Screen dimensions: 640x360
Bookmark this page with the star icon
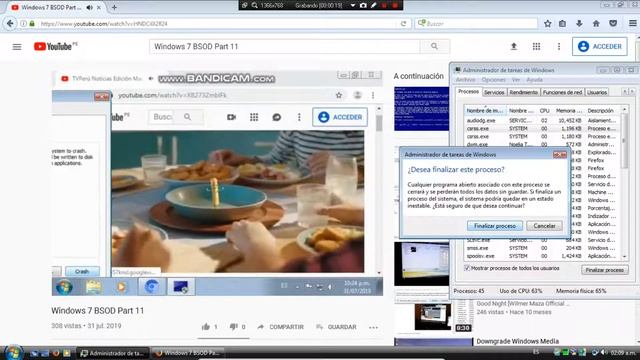[547, 24]
